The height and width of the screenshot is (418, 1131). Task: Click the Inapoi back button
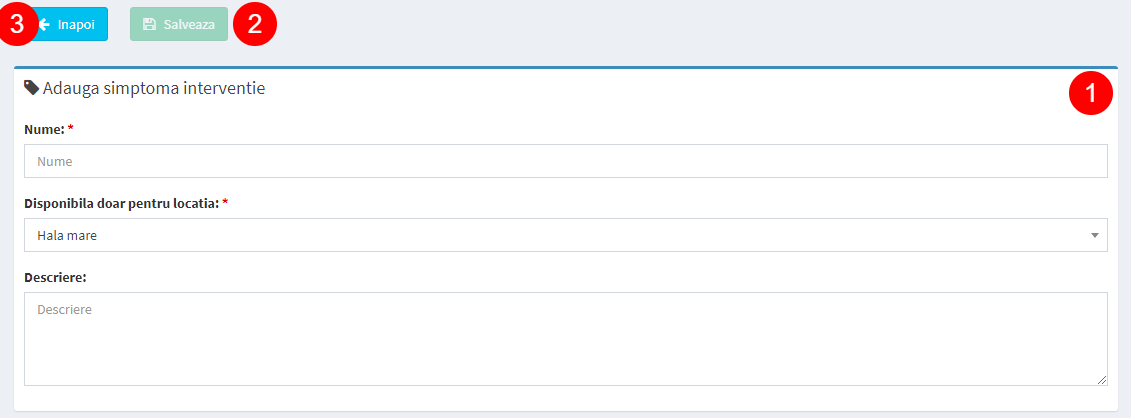(66, 24)
